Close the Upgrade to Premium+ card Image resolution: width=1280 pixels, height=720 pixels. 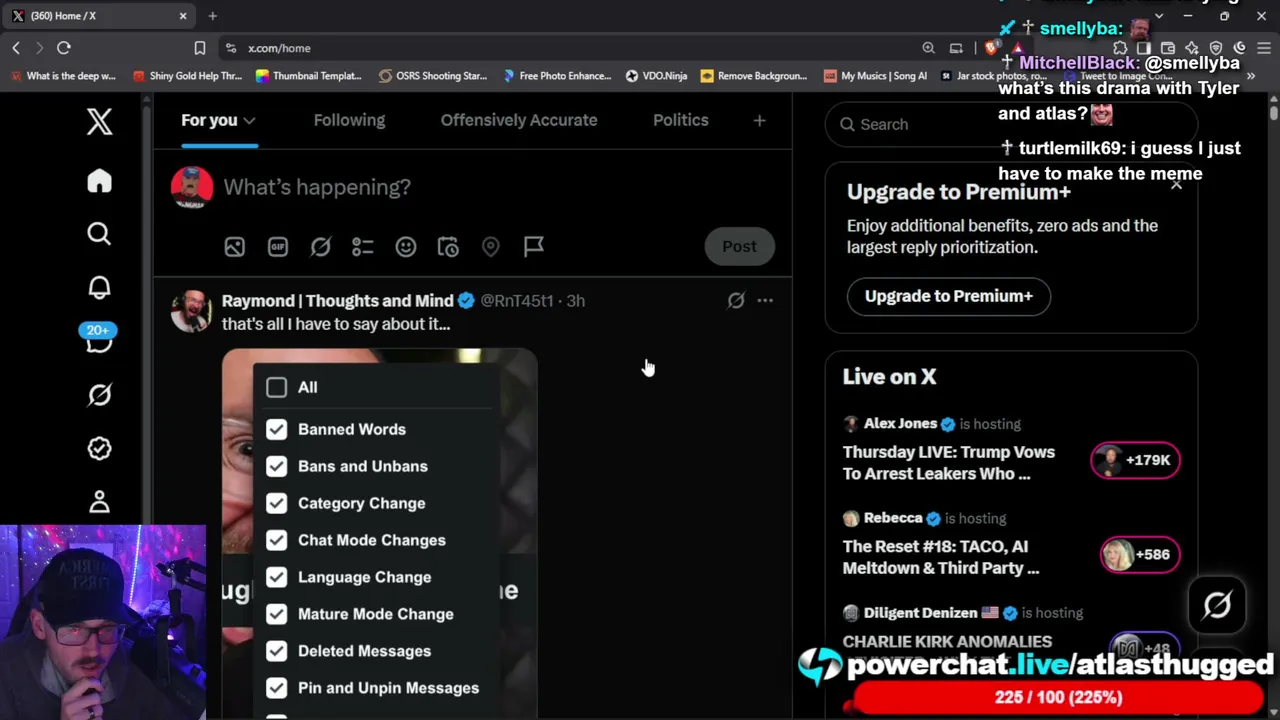tap(1176, 184)
